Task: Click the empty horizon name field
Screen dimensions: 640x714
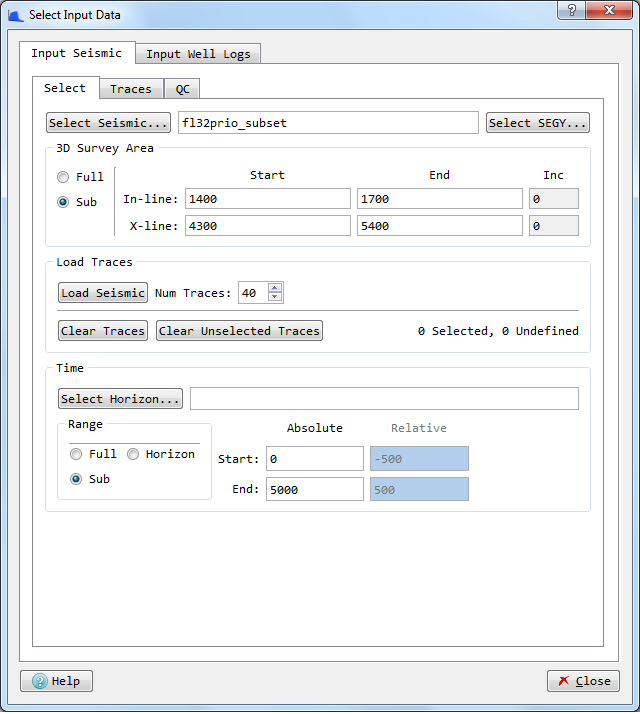Action: [x=384, y=399]
